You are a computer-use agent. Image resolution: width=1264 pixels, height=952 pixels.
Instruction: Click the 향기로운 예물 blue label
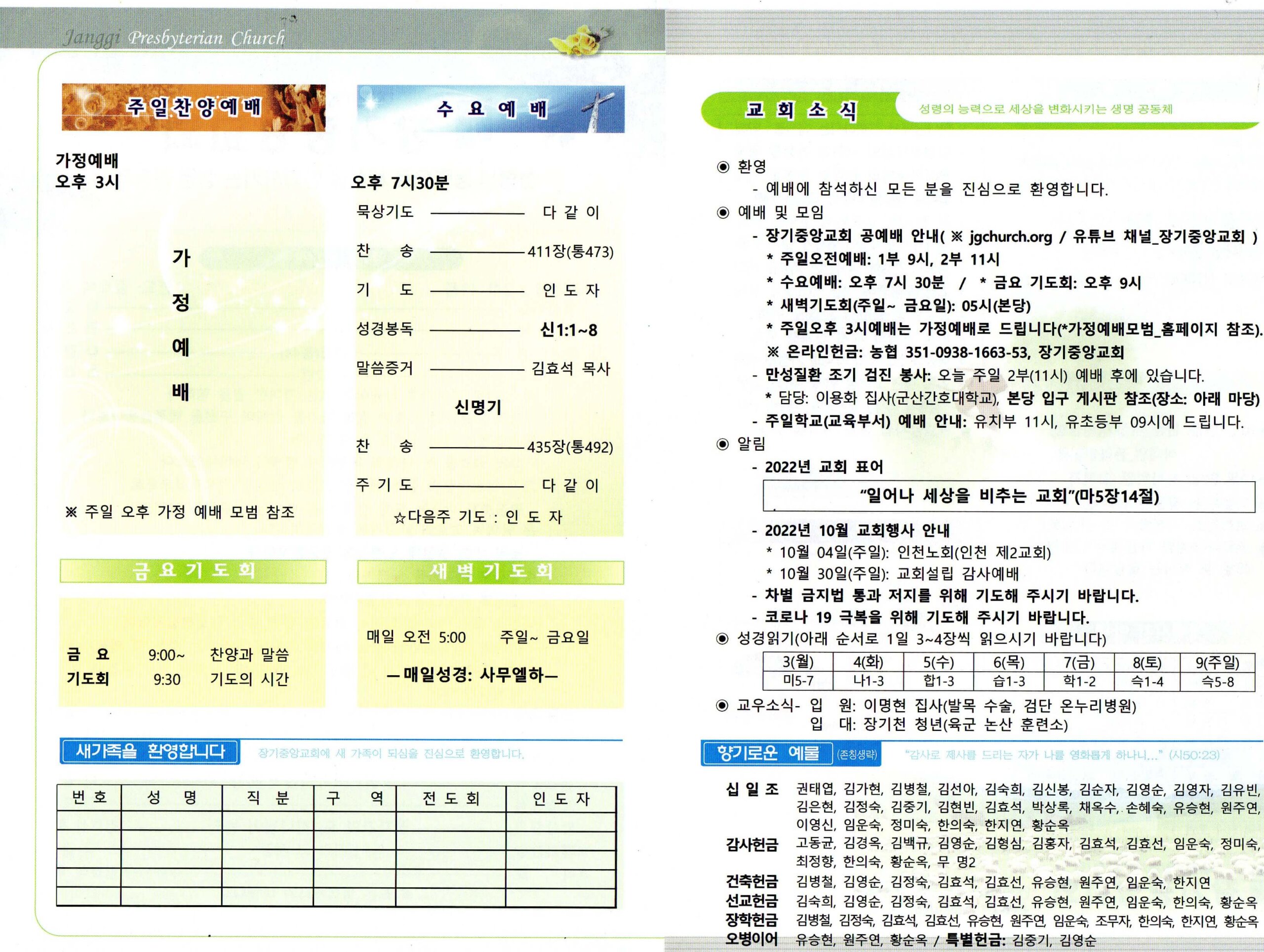[768, 753]
